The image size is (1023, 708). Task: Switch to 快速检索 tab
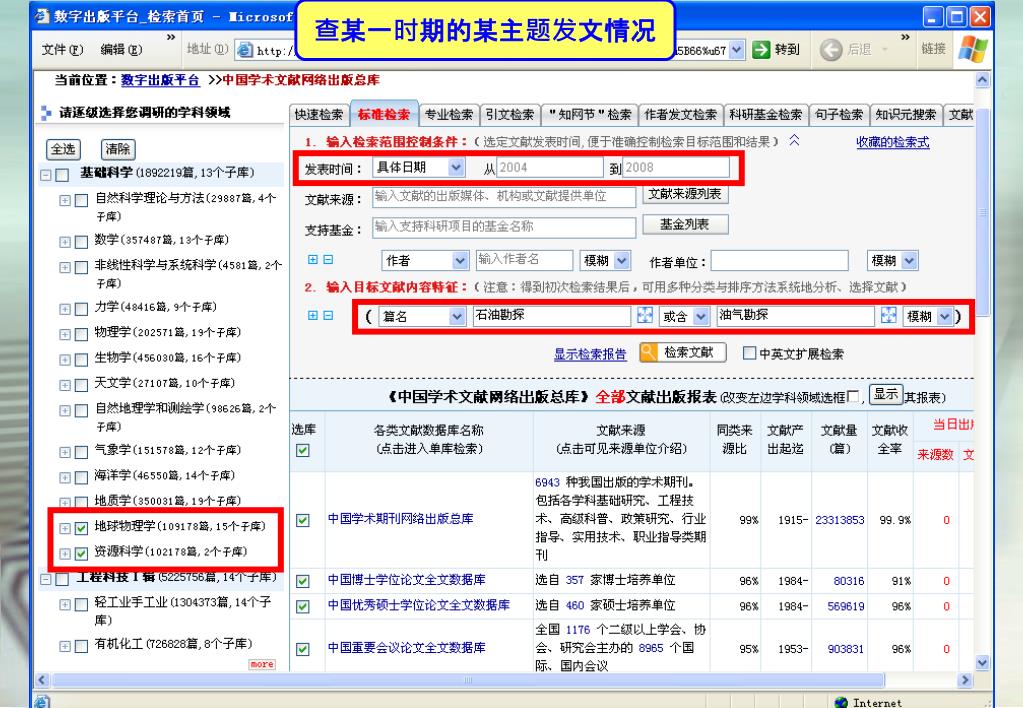click(318, 115)
